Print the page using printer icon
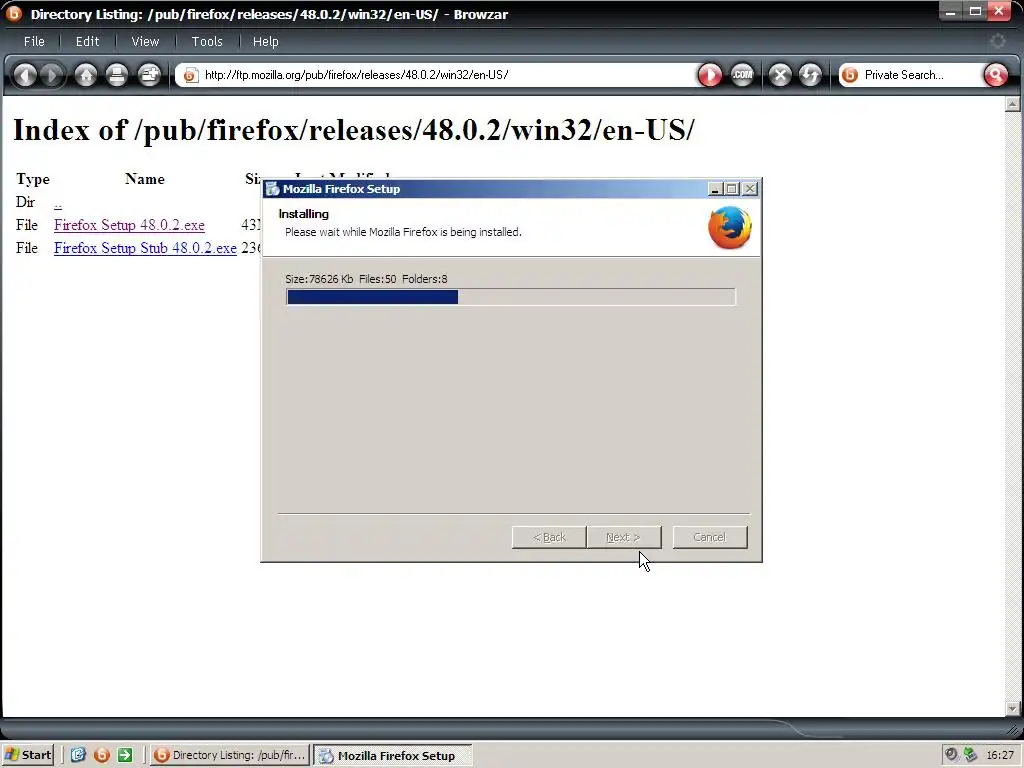This screenshot has height=768, width=1024. 117,75
